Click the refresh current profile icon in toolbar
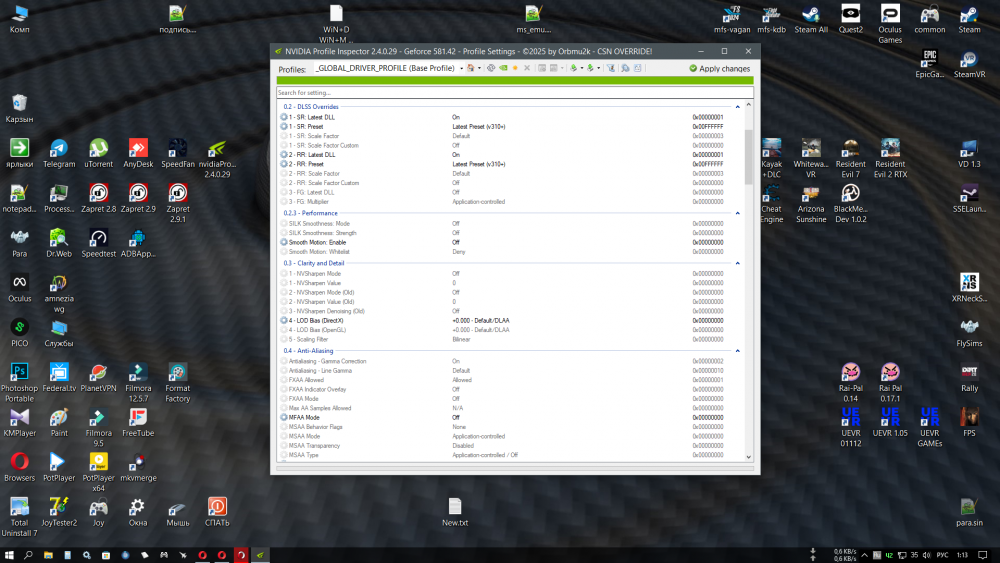The width and height of the screenshot is (1000, 563). (491, 68)
